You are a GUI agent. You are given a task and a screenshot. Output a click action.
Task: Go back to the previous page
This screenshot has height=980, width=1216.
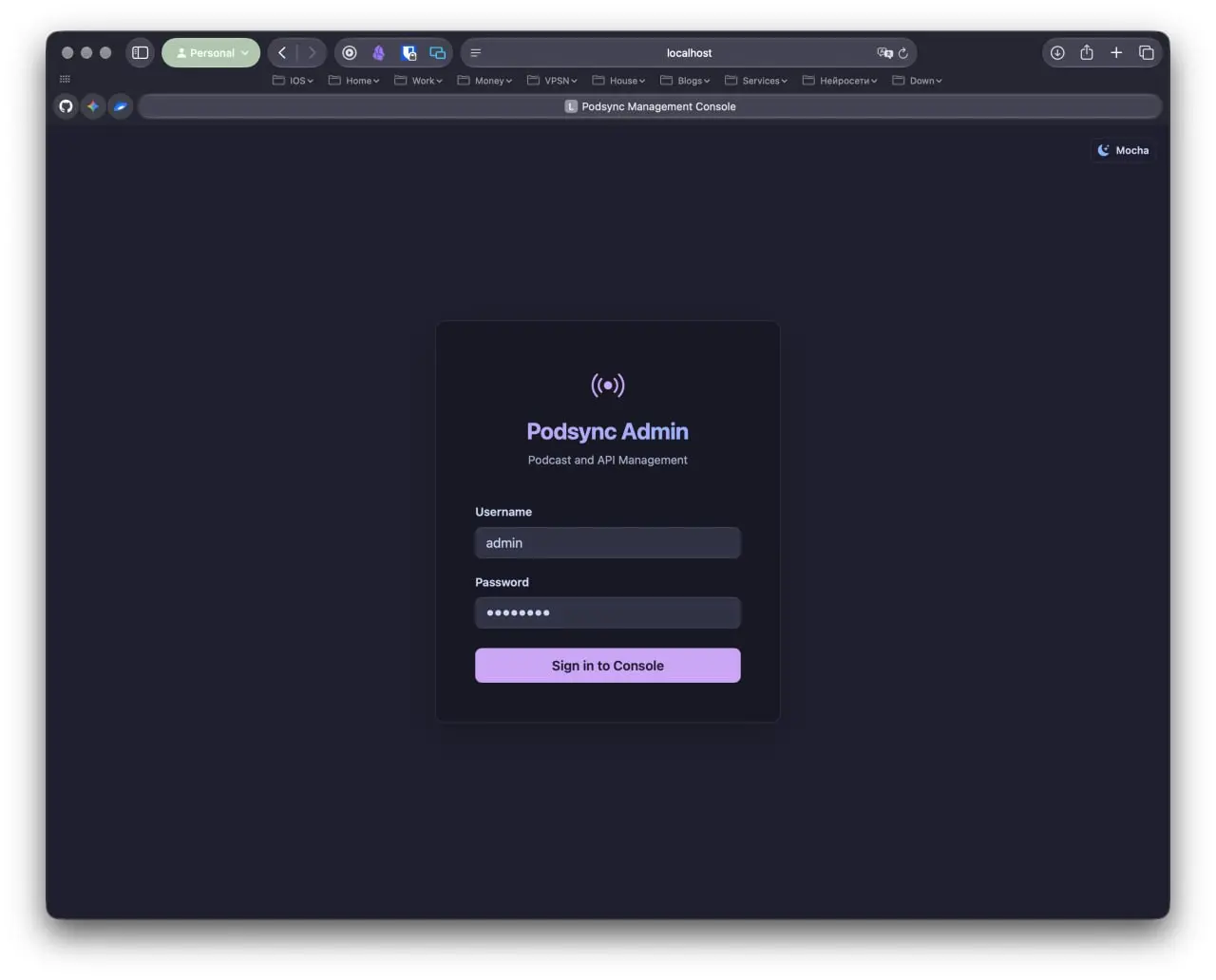pos(282,53)
